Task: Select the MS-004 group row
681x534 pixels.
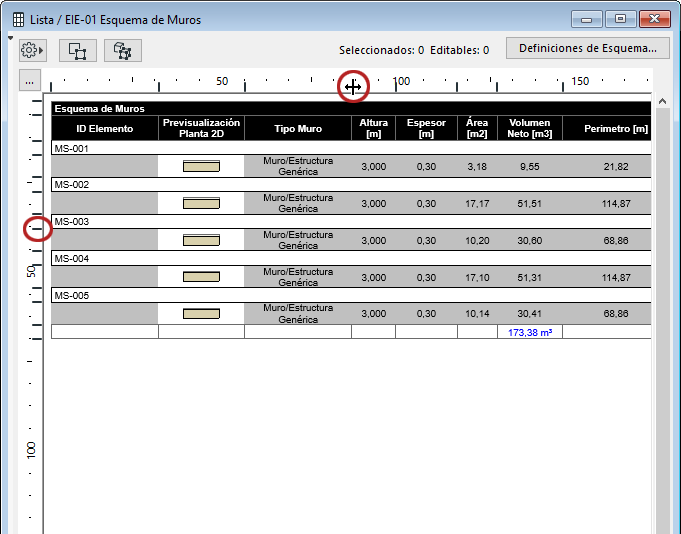Action: pos(351,258)
